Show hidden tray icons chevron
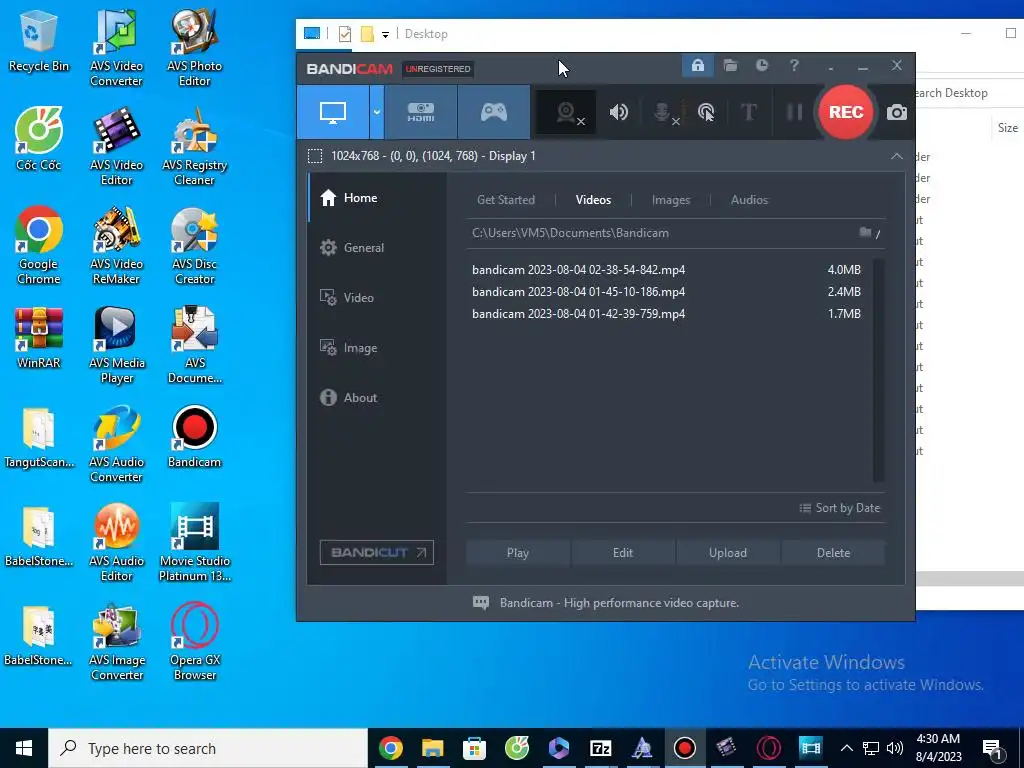 tap(846, 748)
